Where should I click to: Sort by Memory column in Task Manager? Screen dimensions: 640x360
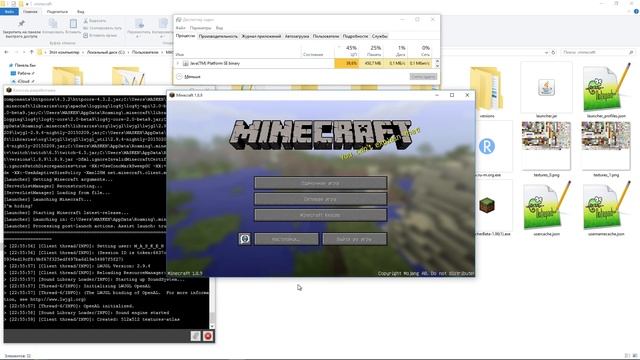pyautogui.click(x=371, y=51)
